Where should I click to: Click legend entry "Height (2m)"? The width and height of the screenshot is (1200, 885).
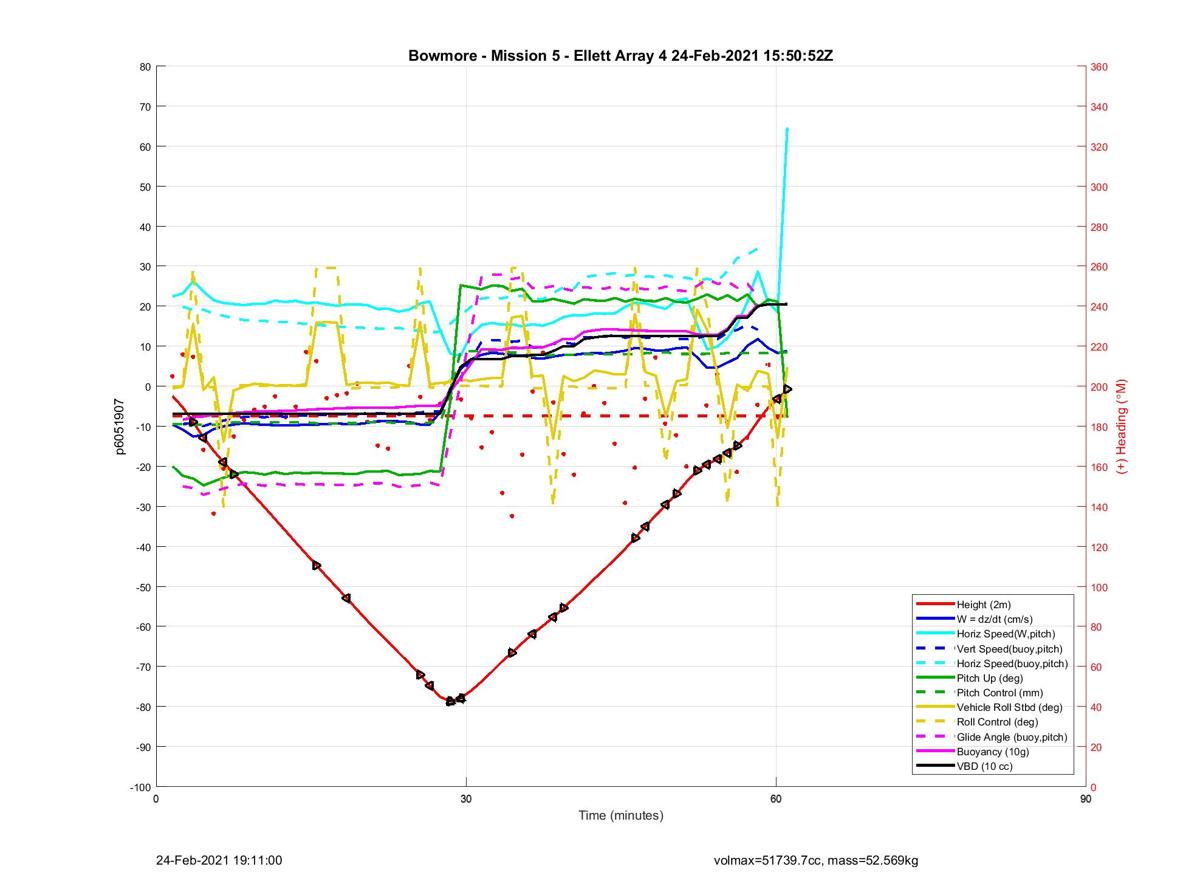tap(985, 605)
